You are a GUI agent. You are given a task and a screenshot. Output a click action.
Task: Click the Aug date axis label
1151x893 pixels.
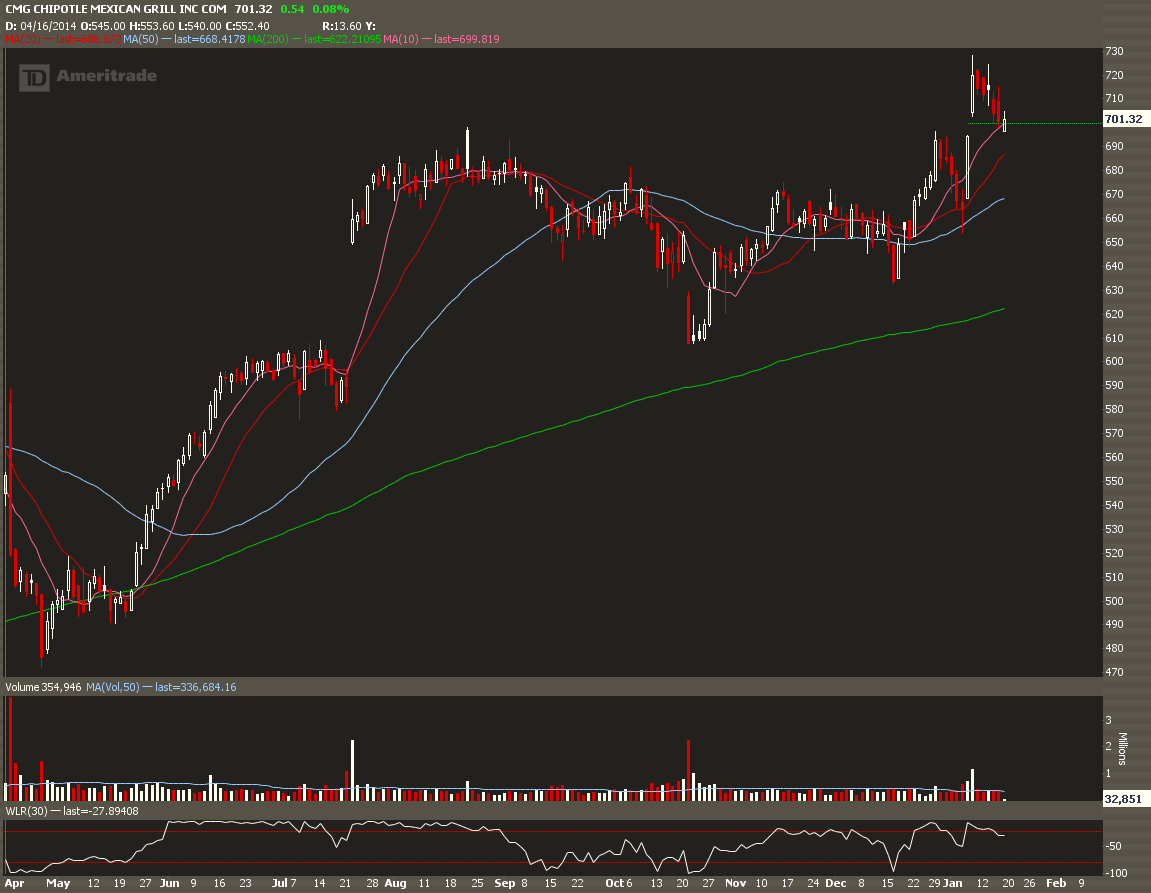[x=395, y=883]
